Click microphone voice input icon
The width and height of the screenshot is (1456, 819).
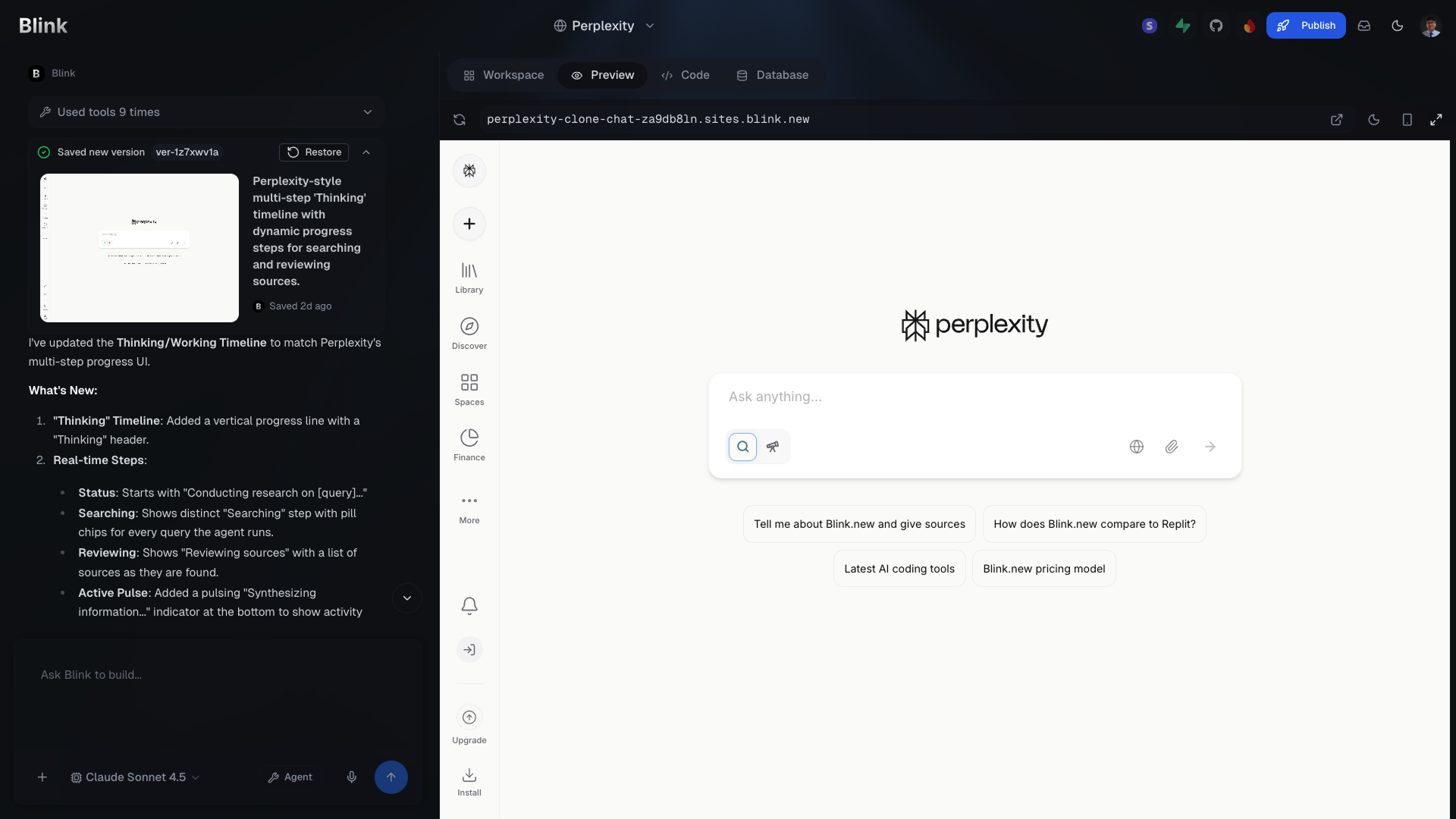[x=352, y=777]
